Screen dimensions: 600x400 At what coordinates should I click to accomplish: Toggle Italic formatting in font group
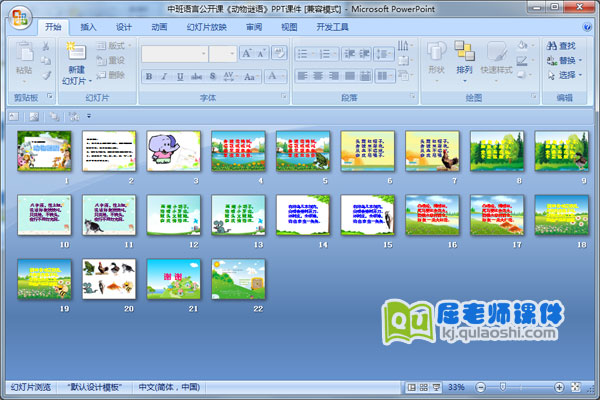point(165,76)
